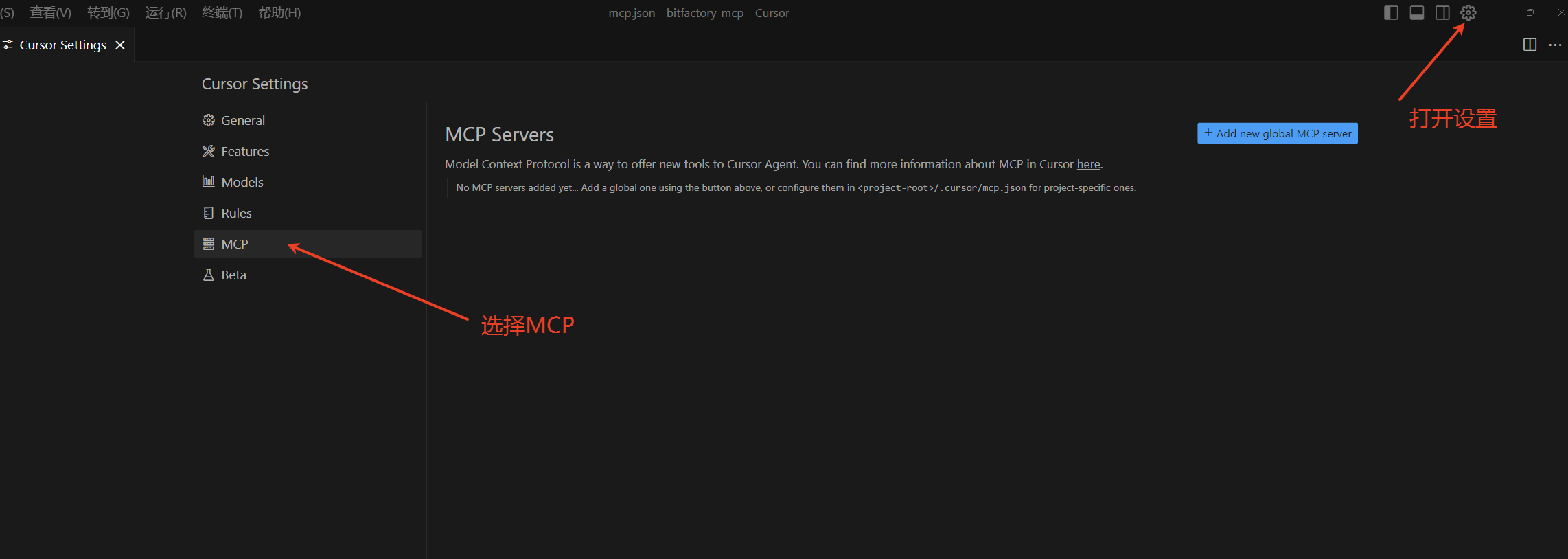Click the MCP Servers heading
Screen dimensions: 1568x559
pyautogui.click(x=499, y=135)
